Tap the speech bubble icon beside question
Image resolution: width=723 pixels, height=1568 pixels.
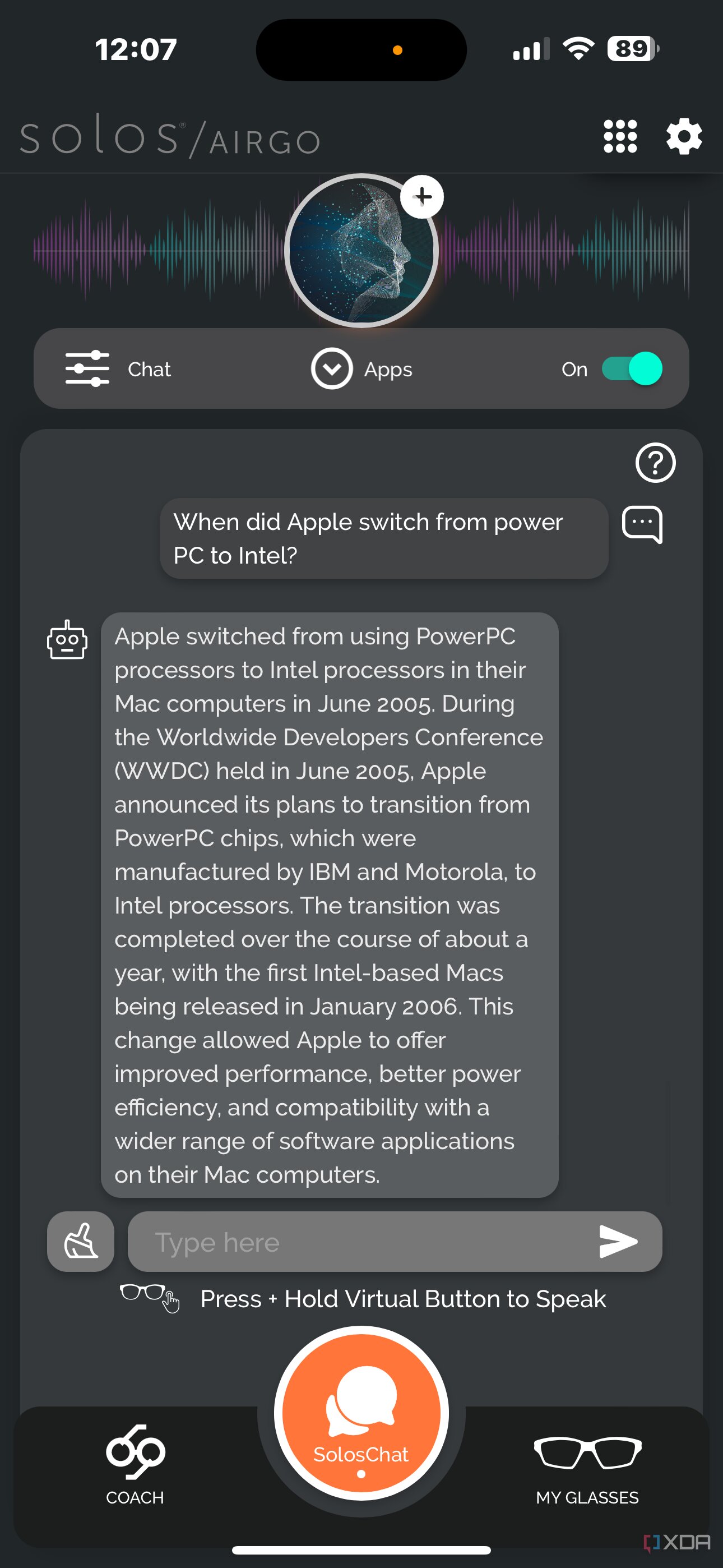[x=642, y=524]
